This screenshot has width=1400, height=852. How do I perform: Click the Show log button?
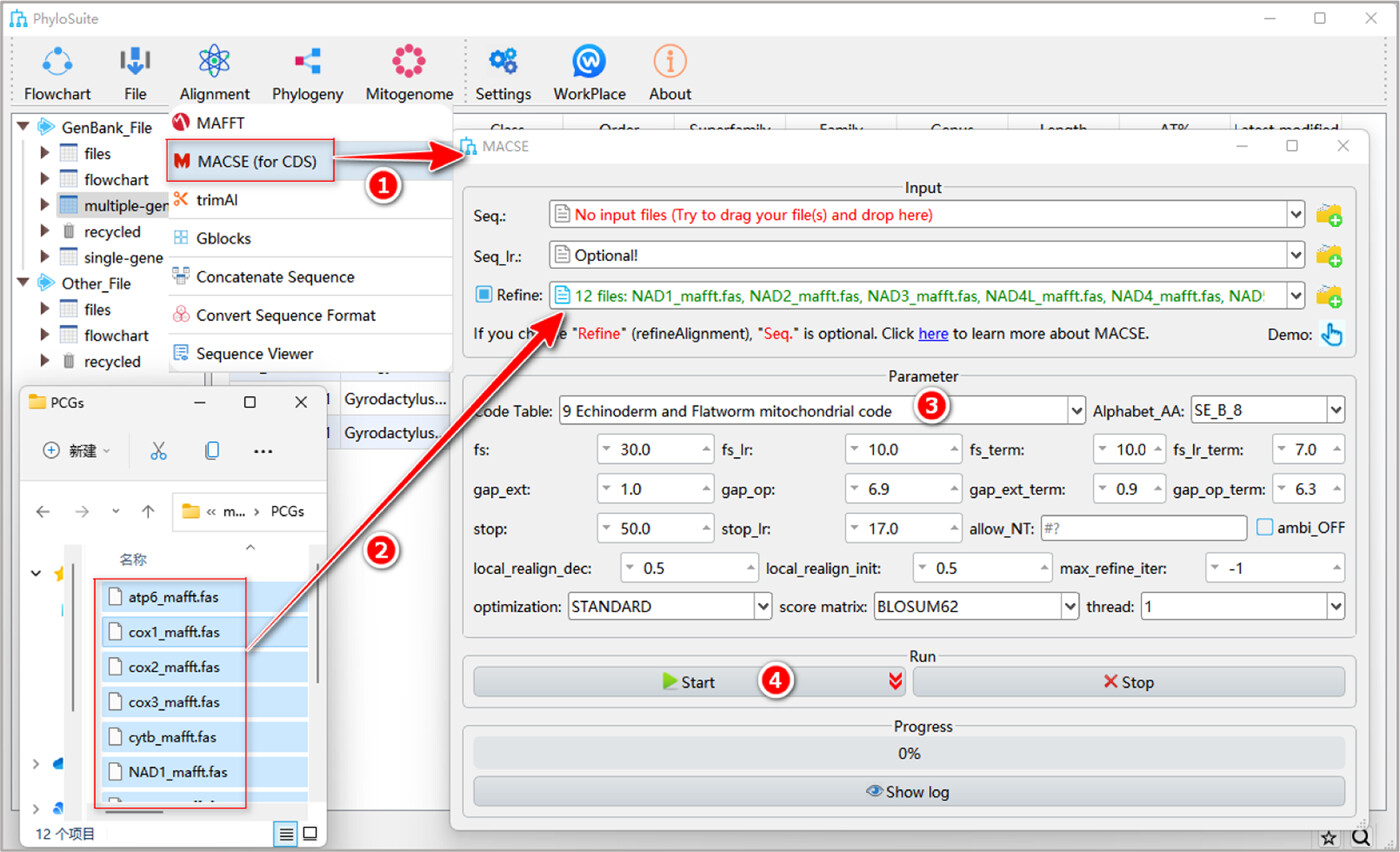[908, 791]
